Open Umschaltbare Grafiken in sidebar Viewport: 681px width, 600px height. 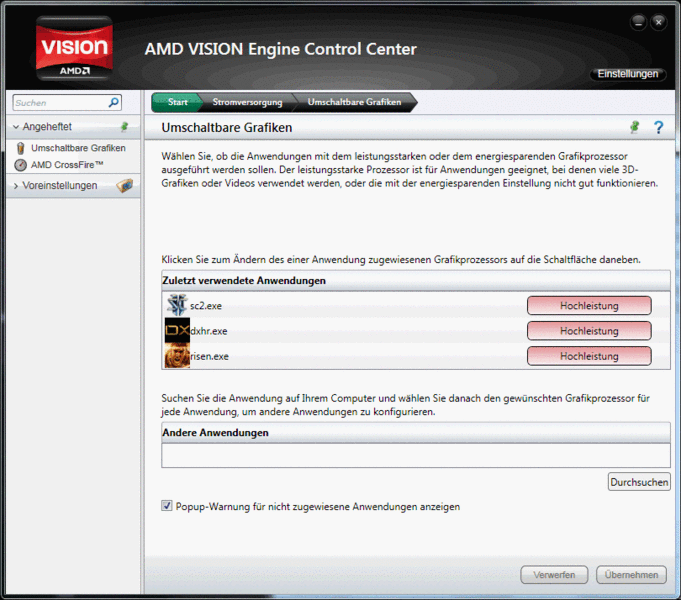click(78, 148)
